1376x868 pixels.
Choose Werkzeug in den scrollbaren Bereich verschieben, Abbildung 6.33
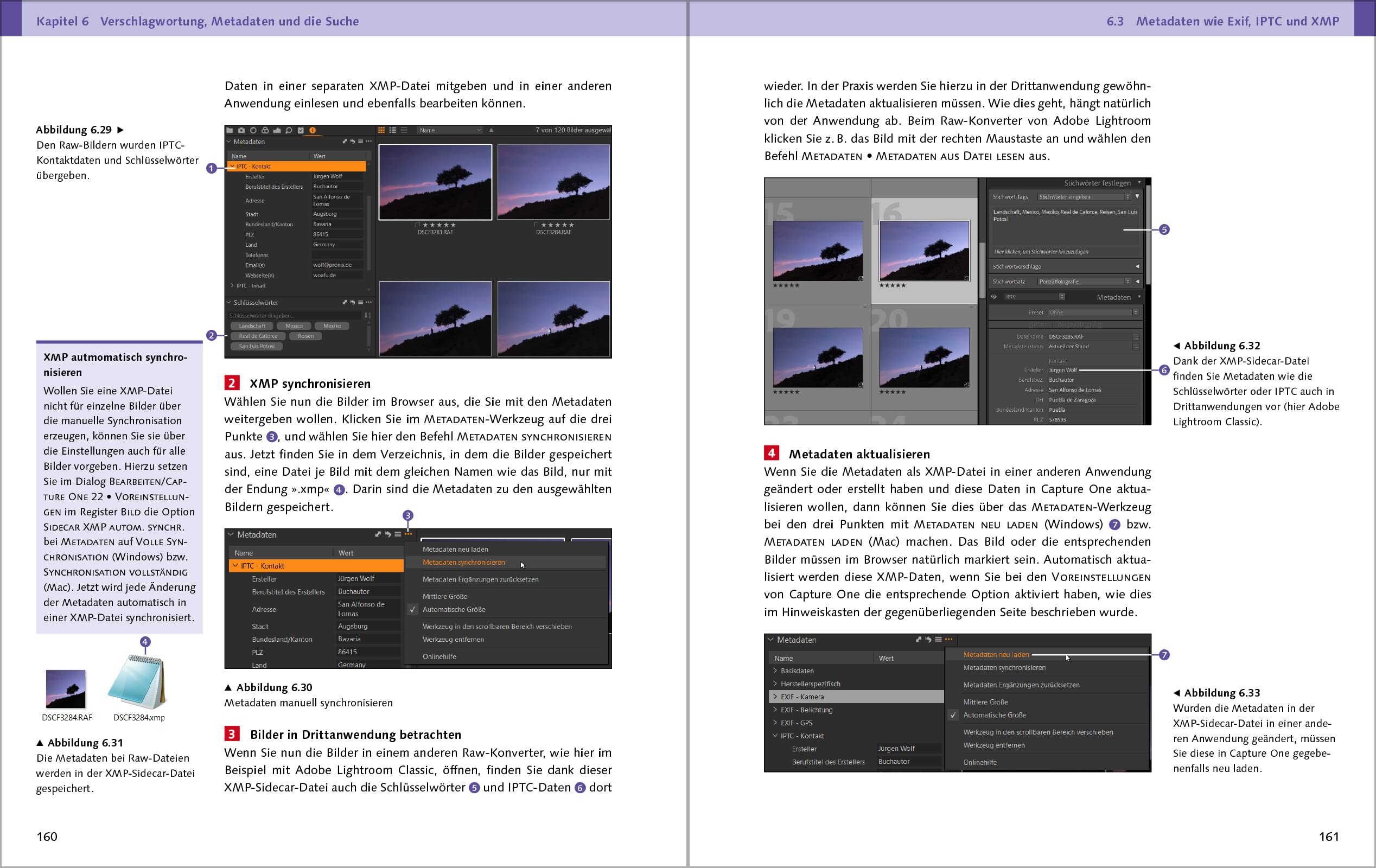[1039, 732]
